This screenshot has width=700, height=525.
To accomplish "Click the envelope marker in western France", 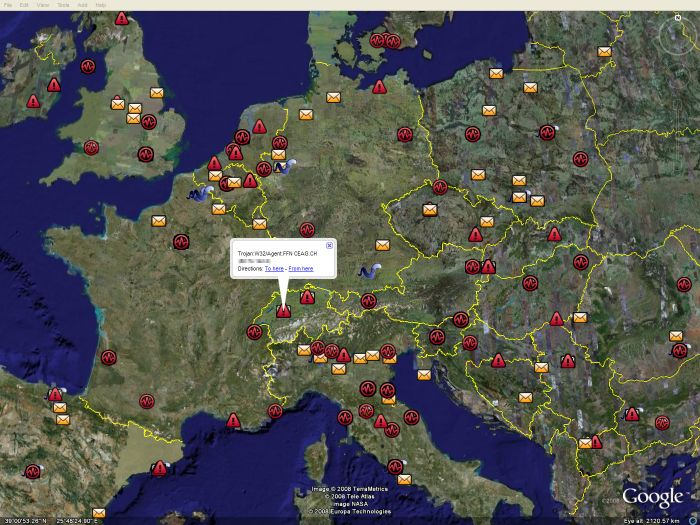I will (159, 221).
